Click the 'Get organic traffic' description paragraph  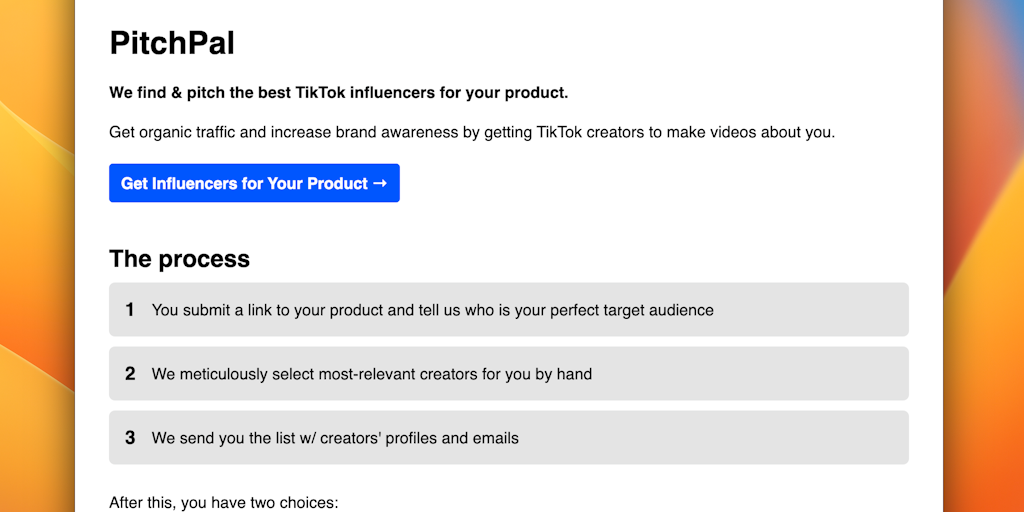coord(471,132)
